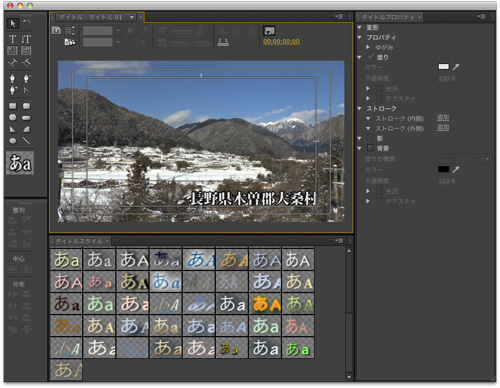
Task: Collapse ストローク (外側) group
Action: tap(368, 128)
